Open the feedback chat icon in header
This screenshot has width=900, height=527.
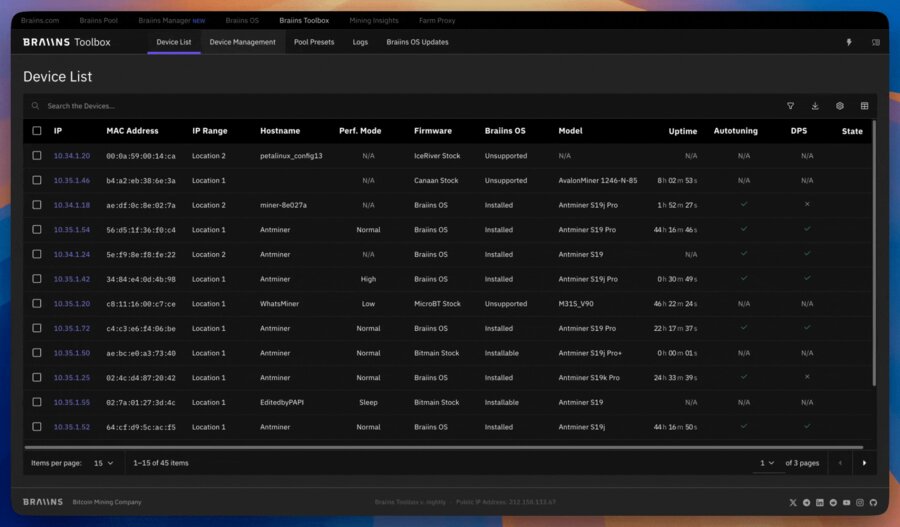[x=875, y=42]
